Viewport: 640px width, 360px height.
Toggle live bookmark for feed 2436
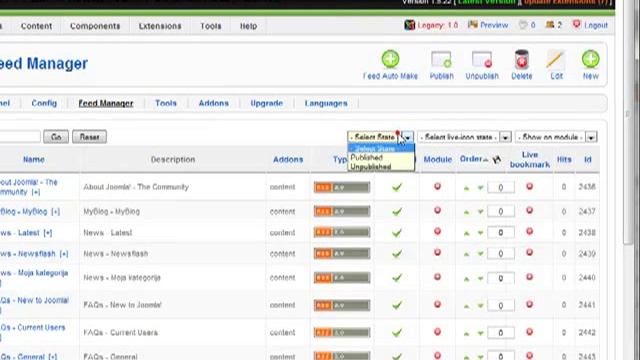click(529, 187)
